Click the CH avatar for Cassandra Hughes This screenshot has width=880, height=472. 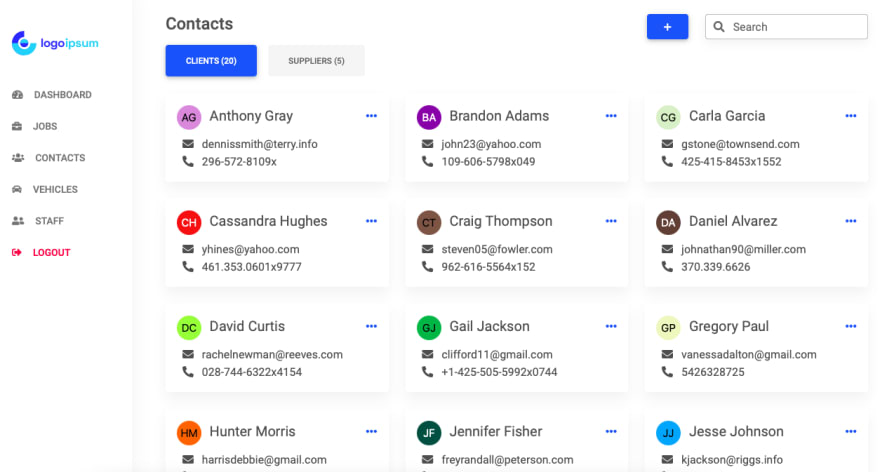click(x=189, y=222)
